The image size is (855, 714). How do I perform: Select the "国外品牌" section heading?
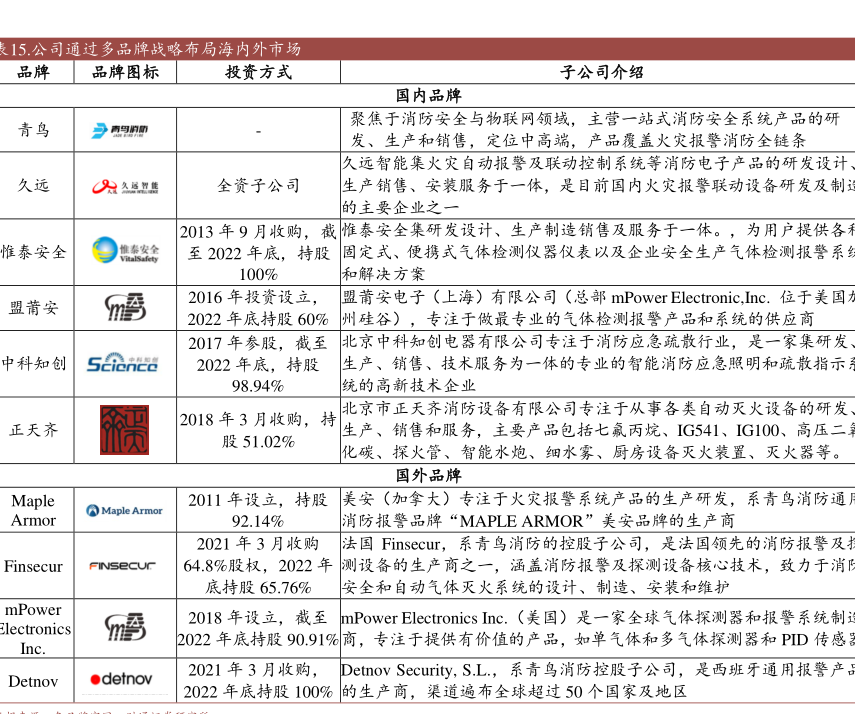(x=429, y=476)
